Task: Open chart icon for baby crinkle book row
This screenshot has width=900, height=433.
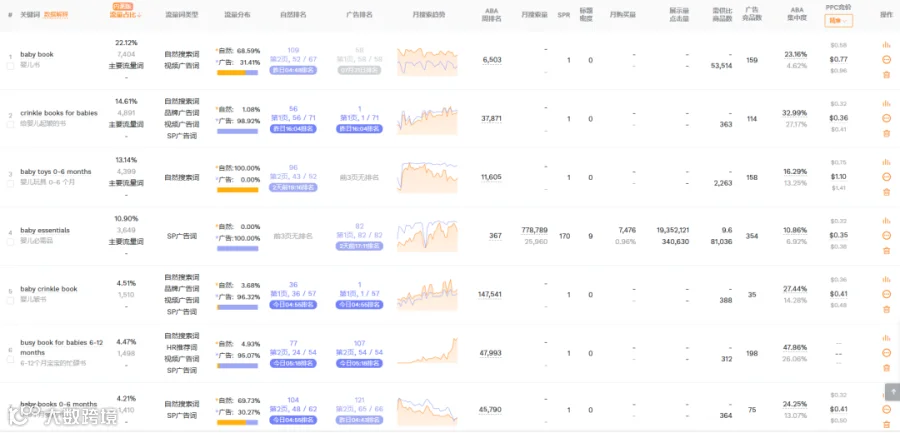Action: 886,279
